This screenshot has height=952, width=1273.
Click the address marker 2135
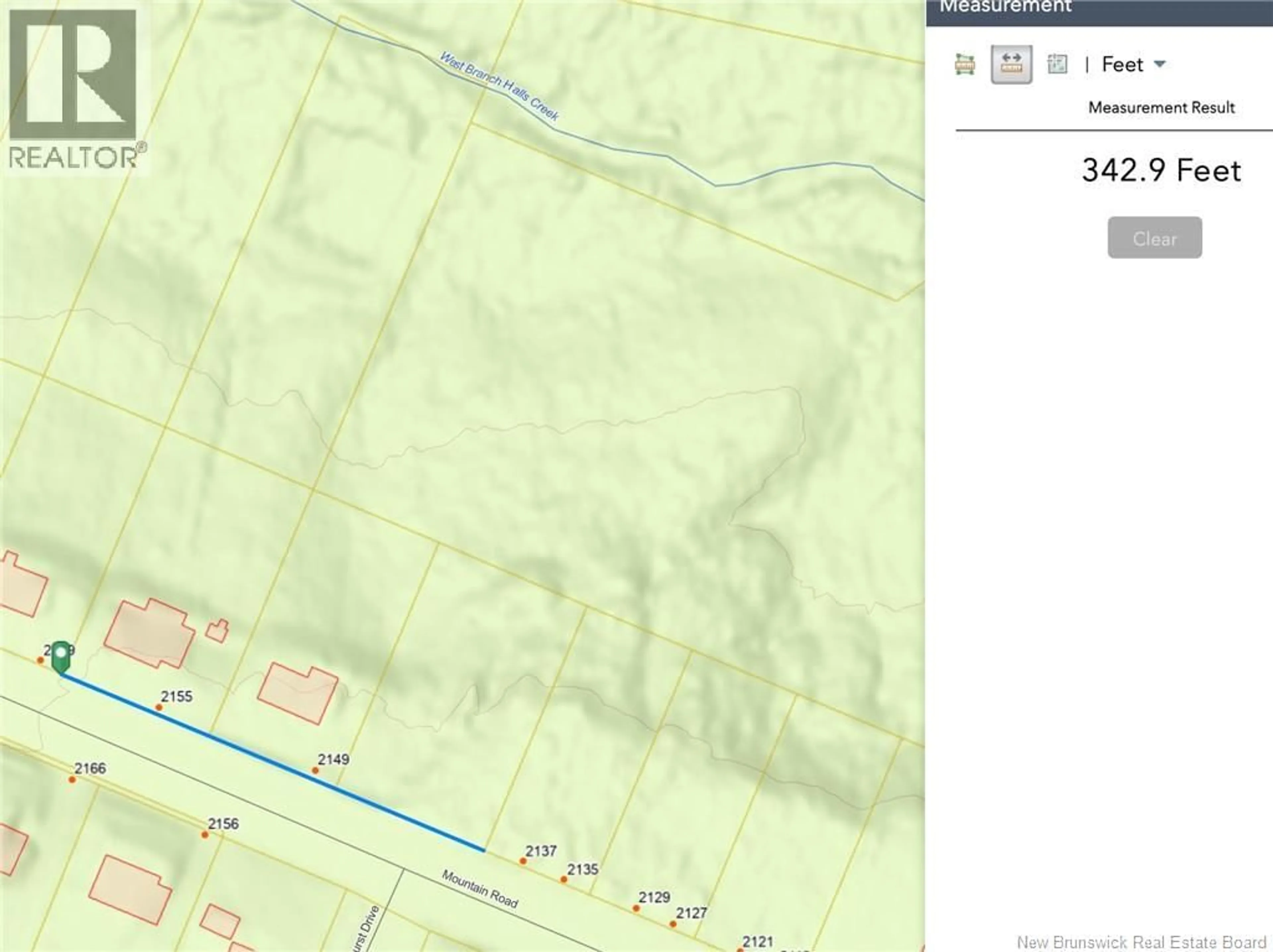coord(564,879)
